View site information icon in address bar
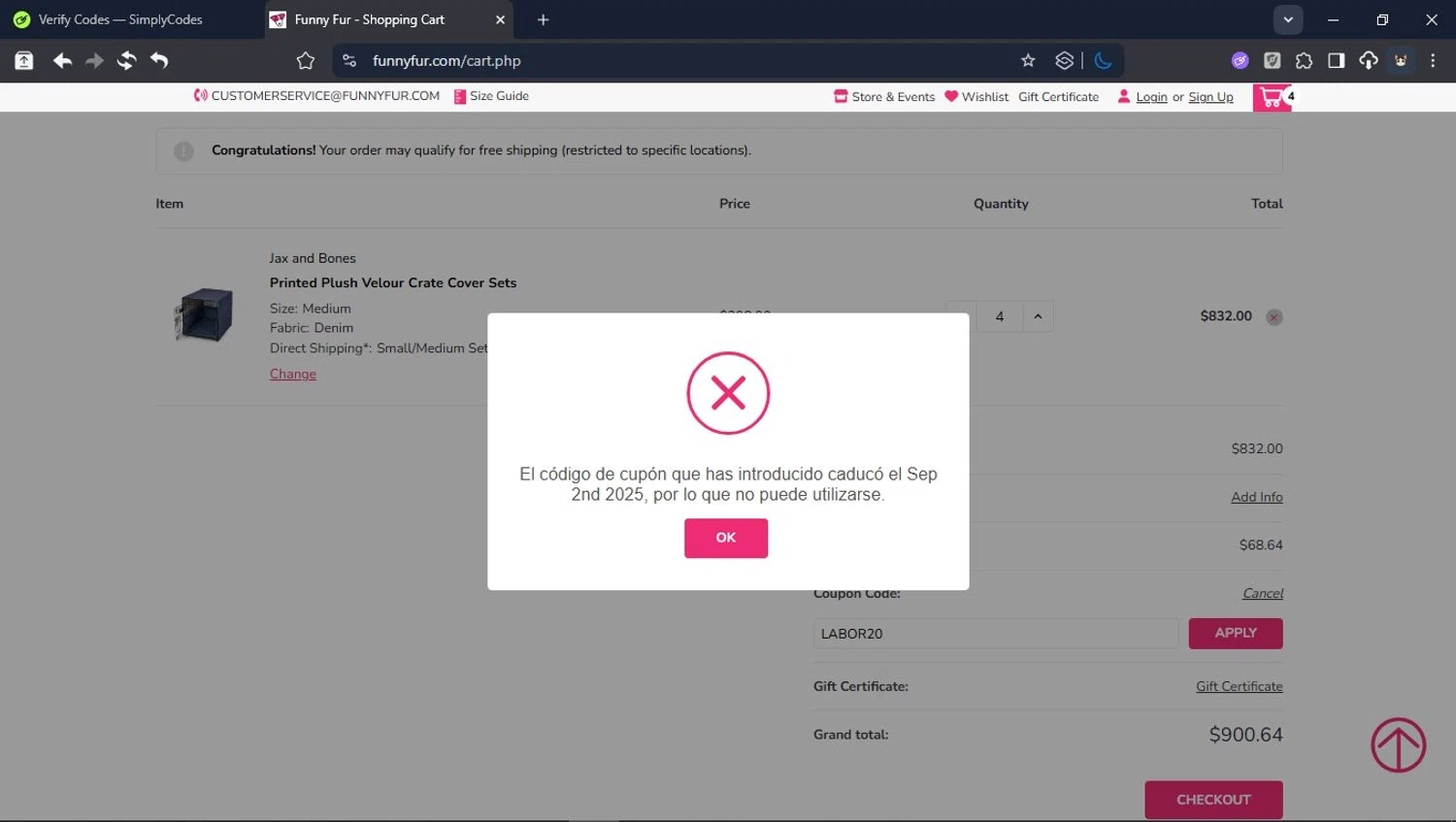Screen dimensions: 1456x822 click(x=349, y=60)
